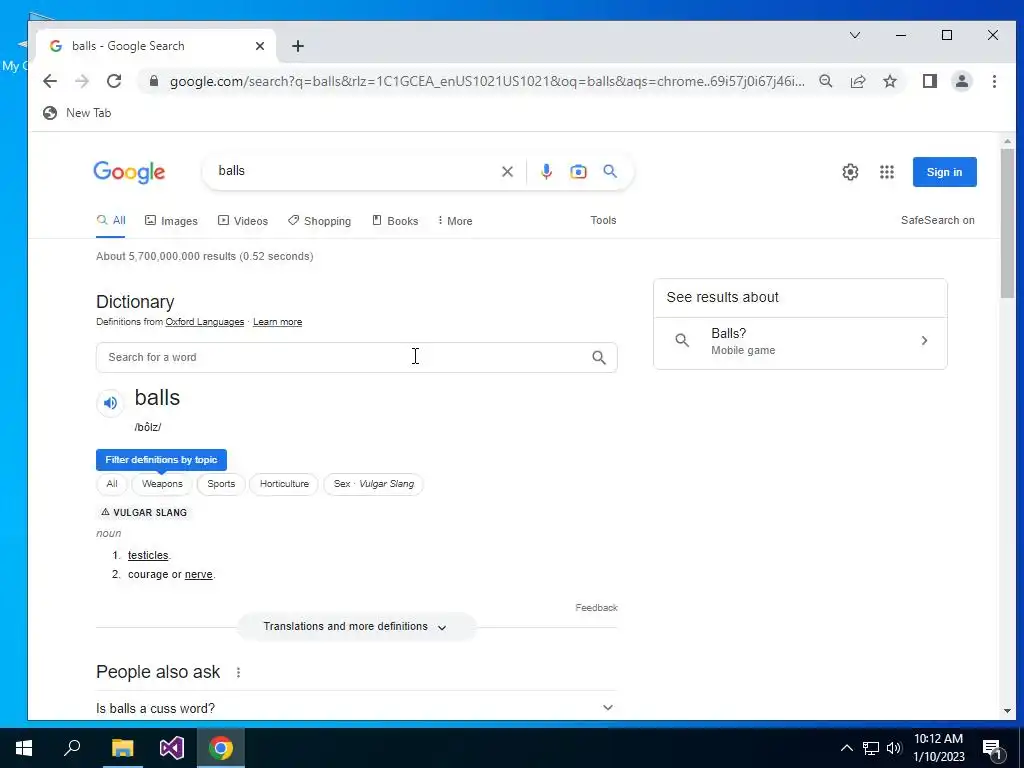Open the Oxford Languages link
This screenshot has height=768, width=1024.
204,322
